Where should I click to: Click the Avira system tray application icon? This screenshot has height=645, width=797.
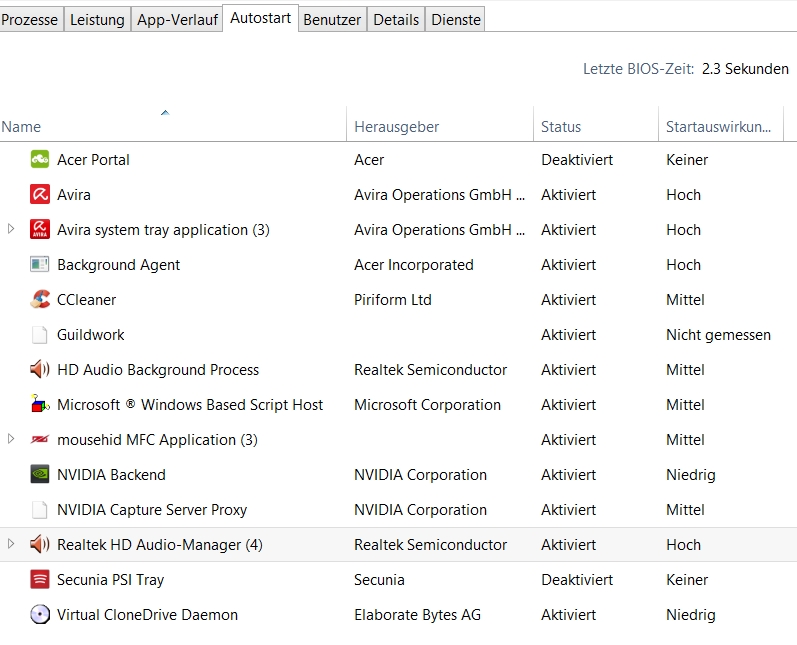[40, 229]
